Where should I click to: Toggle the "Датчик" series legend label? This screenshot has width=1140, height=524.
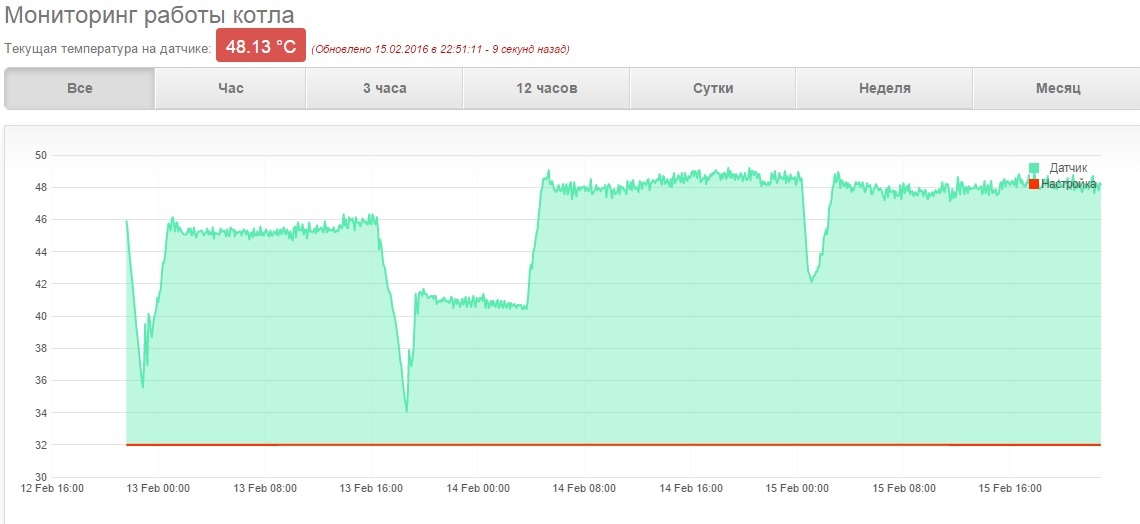(x=1068, y=168)
